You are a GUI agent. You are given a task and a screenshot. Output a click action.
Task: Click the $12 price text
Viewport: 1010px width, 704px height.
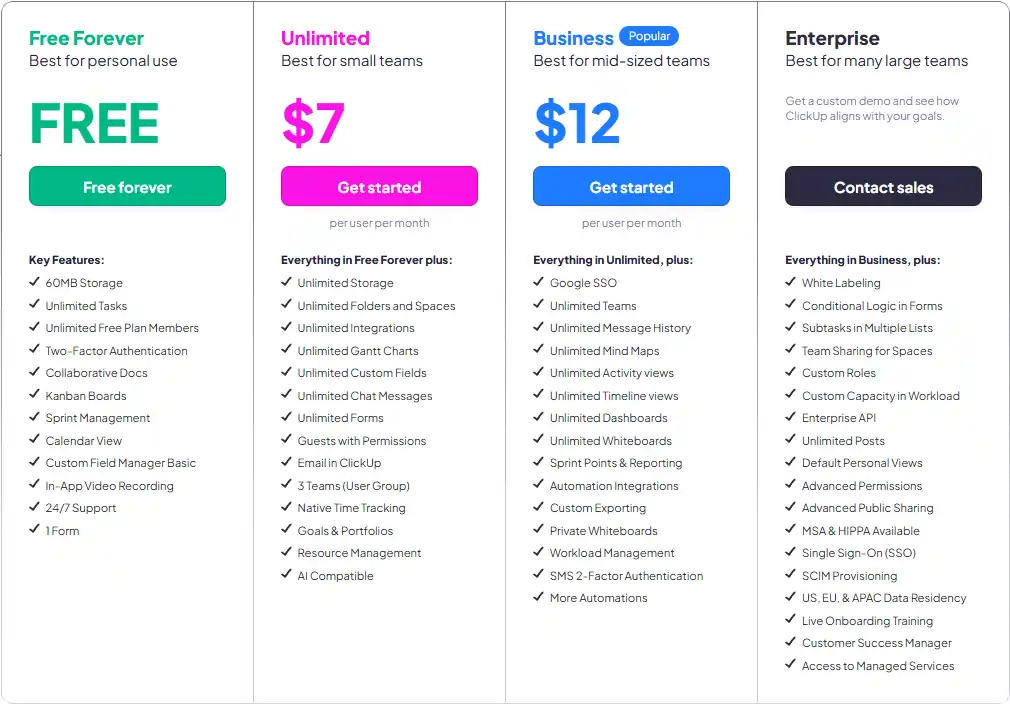coord(577,122)
